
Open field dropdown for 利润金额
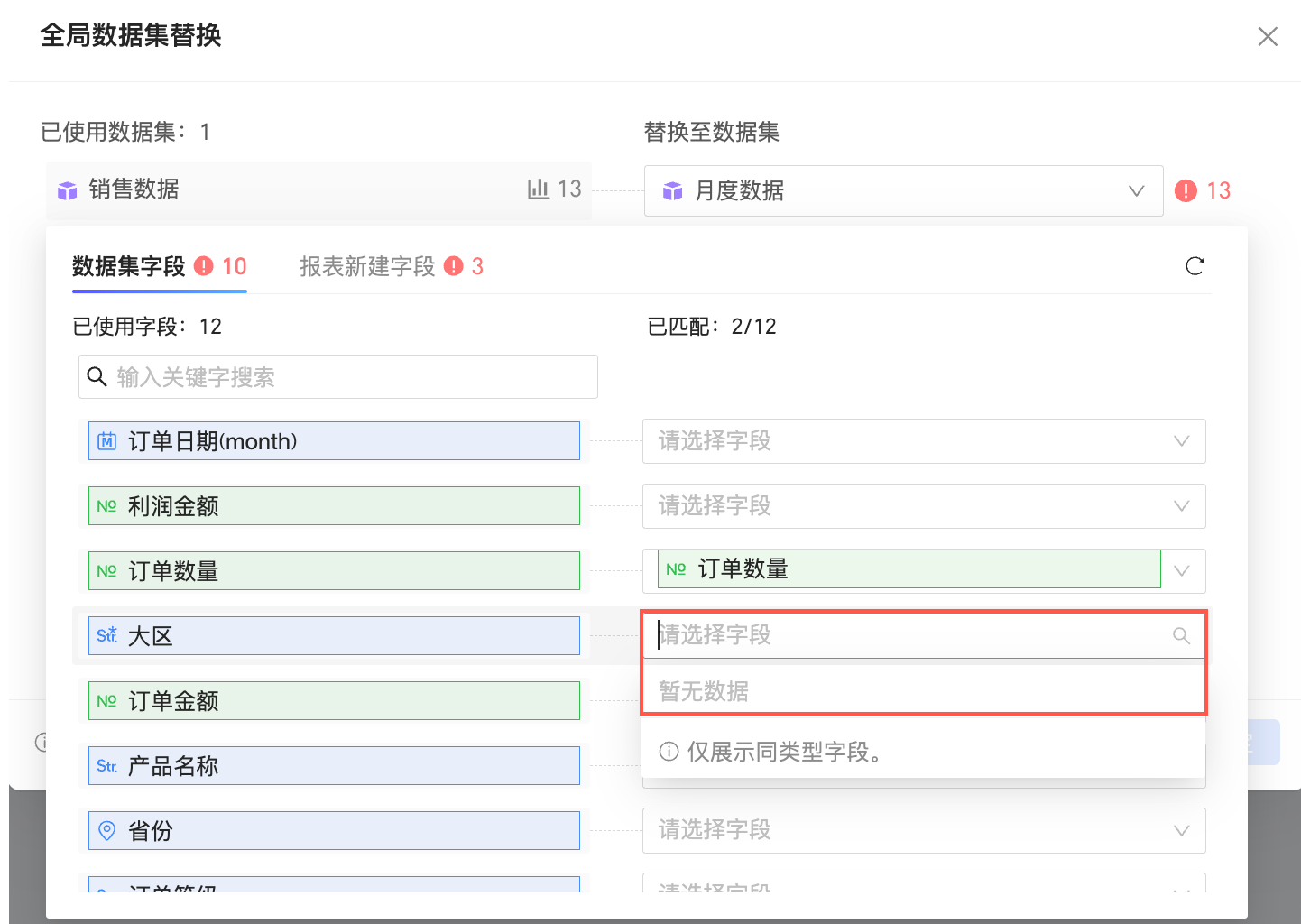(924, 506)
